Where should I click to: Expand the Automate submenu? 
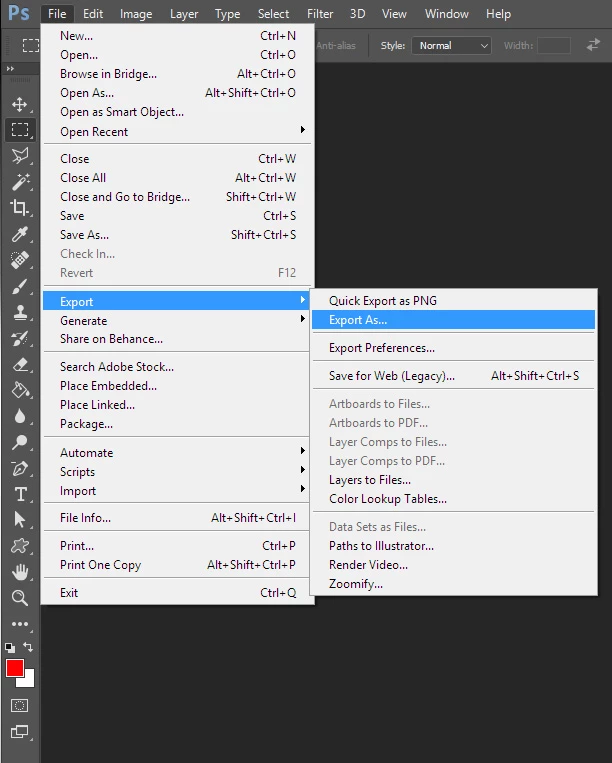(177, 452)
